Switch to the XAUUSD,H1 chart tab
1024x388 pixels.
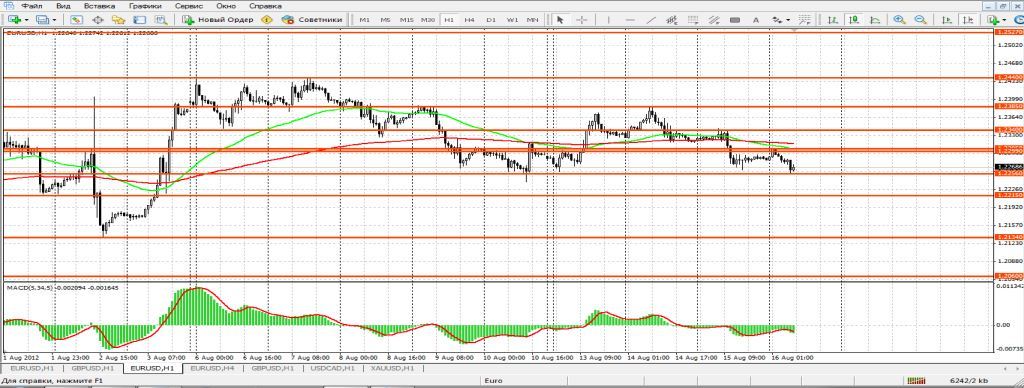(x=392, y=368)
